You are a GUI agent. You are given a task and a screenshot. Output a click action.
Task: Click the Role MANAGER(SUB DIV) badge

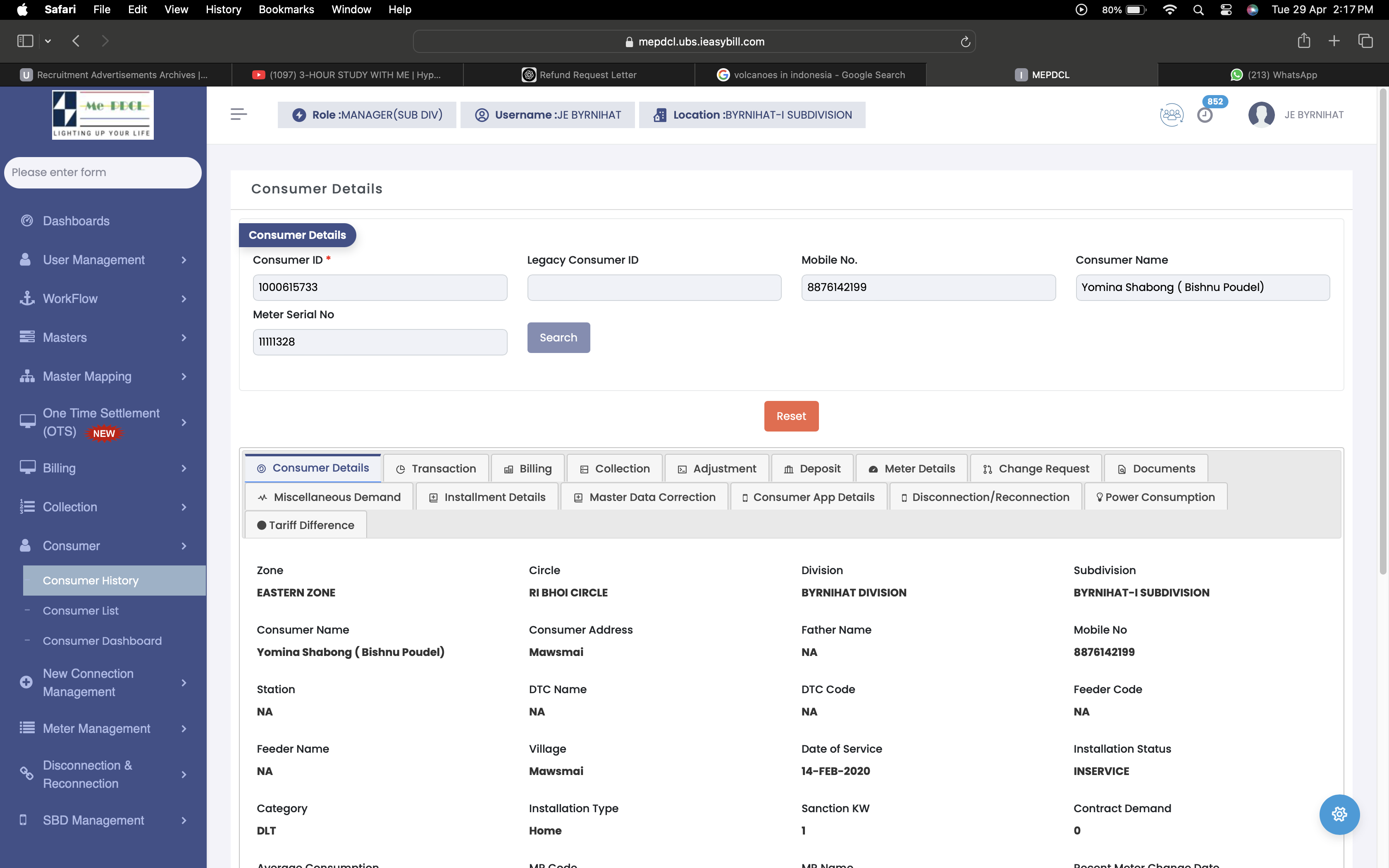[x=367, y=115]
